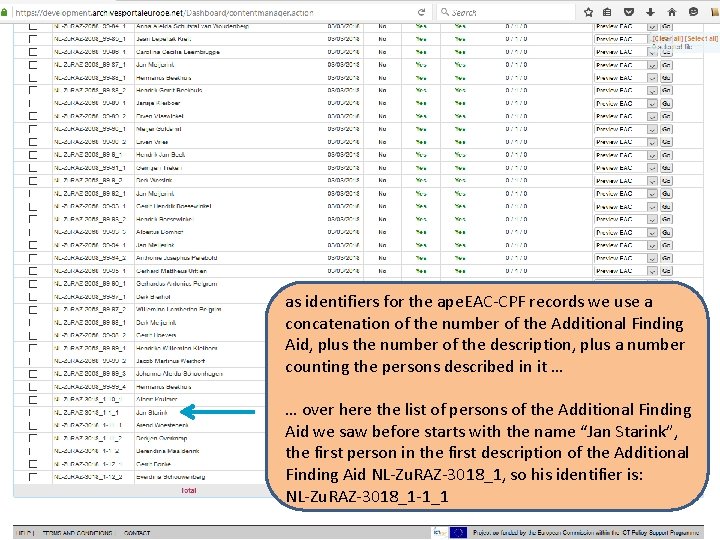720x540 pixels.
Task: Click the Total label below the table
Action: point(189,490)
